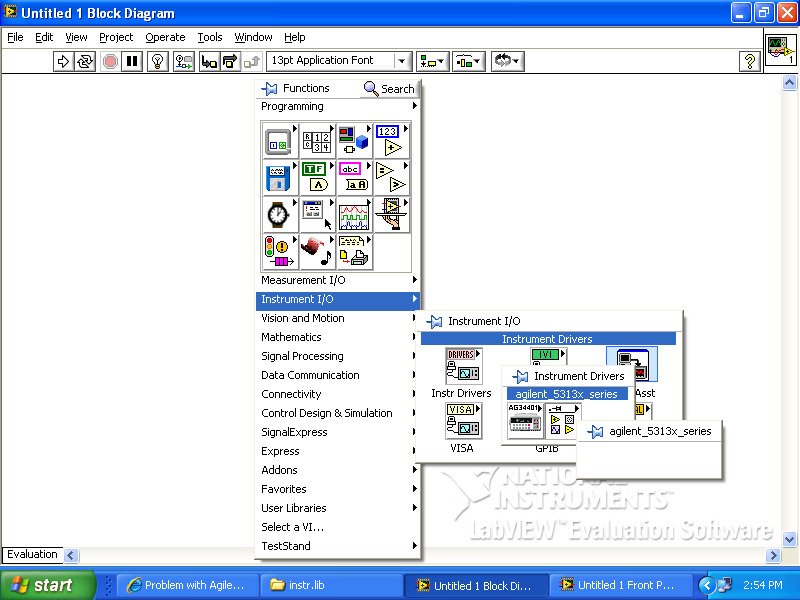Image resolution: width=800 pixels, height=600 pixels.
Task: Expand the Mathematics category
Action: pos(338,337)
